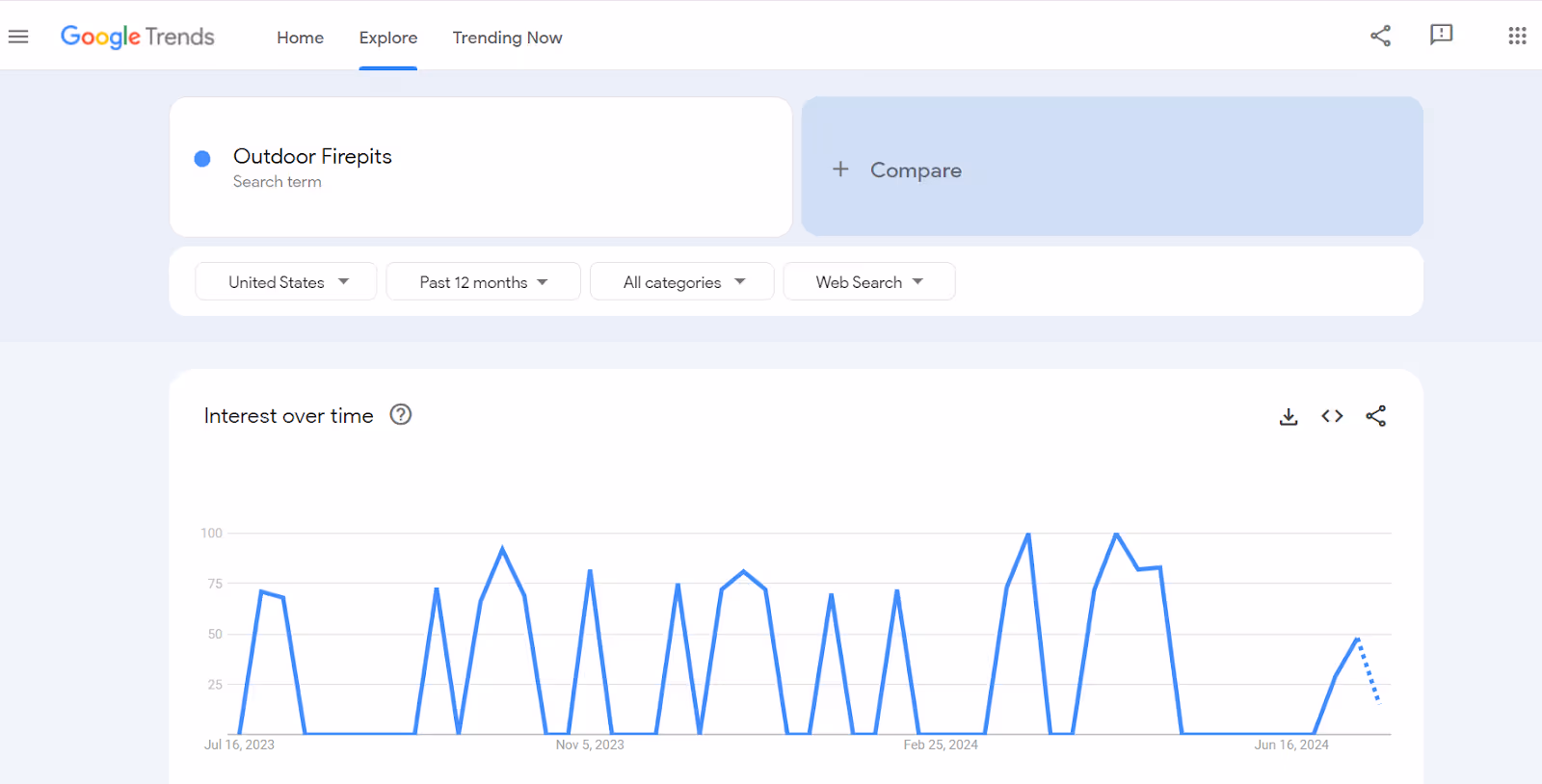Click the Google Trends logo
Screen dimensions: 1542x784
coord(137,37)
